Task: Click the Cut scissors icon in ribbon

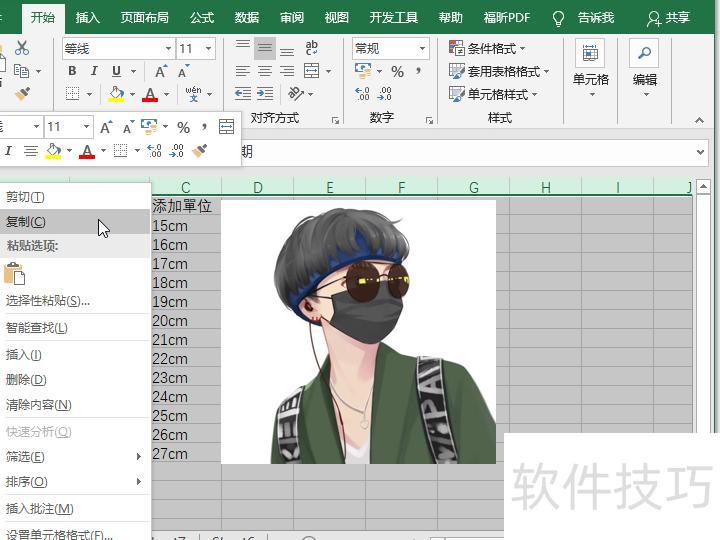Action: click(x=22, y=48)
